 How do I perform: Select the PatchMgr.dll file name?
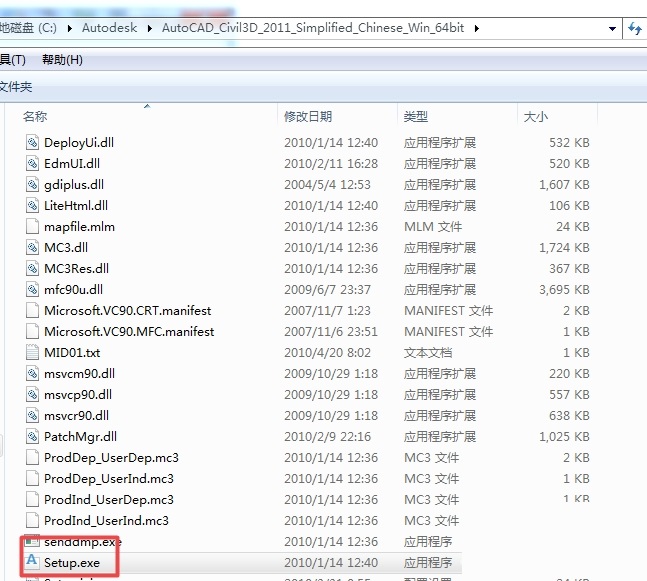coord(80,437)
